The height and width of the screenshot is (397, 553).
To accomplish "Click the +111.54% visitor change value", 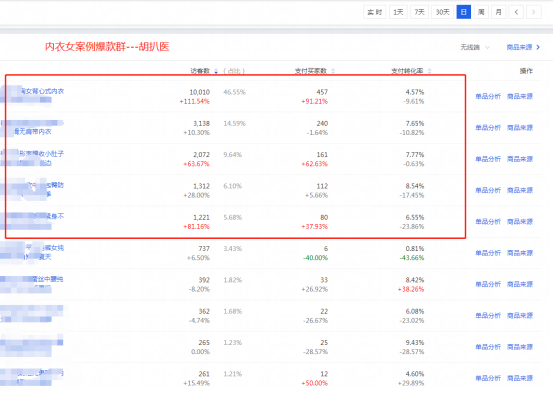I will [195, 102].
